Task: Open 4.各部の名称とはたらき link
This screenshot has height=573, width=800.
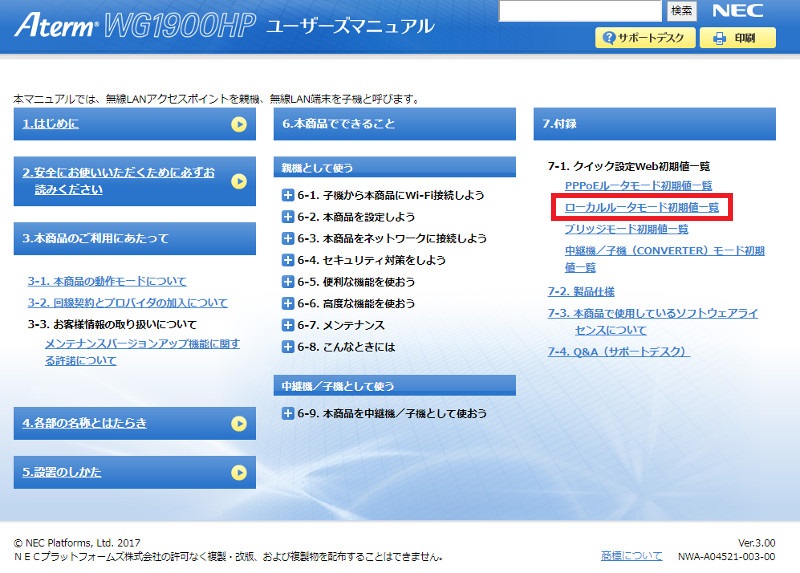Action: click(84, 423)
